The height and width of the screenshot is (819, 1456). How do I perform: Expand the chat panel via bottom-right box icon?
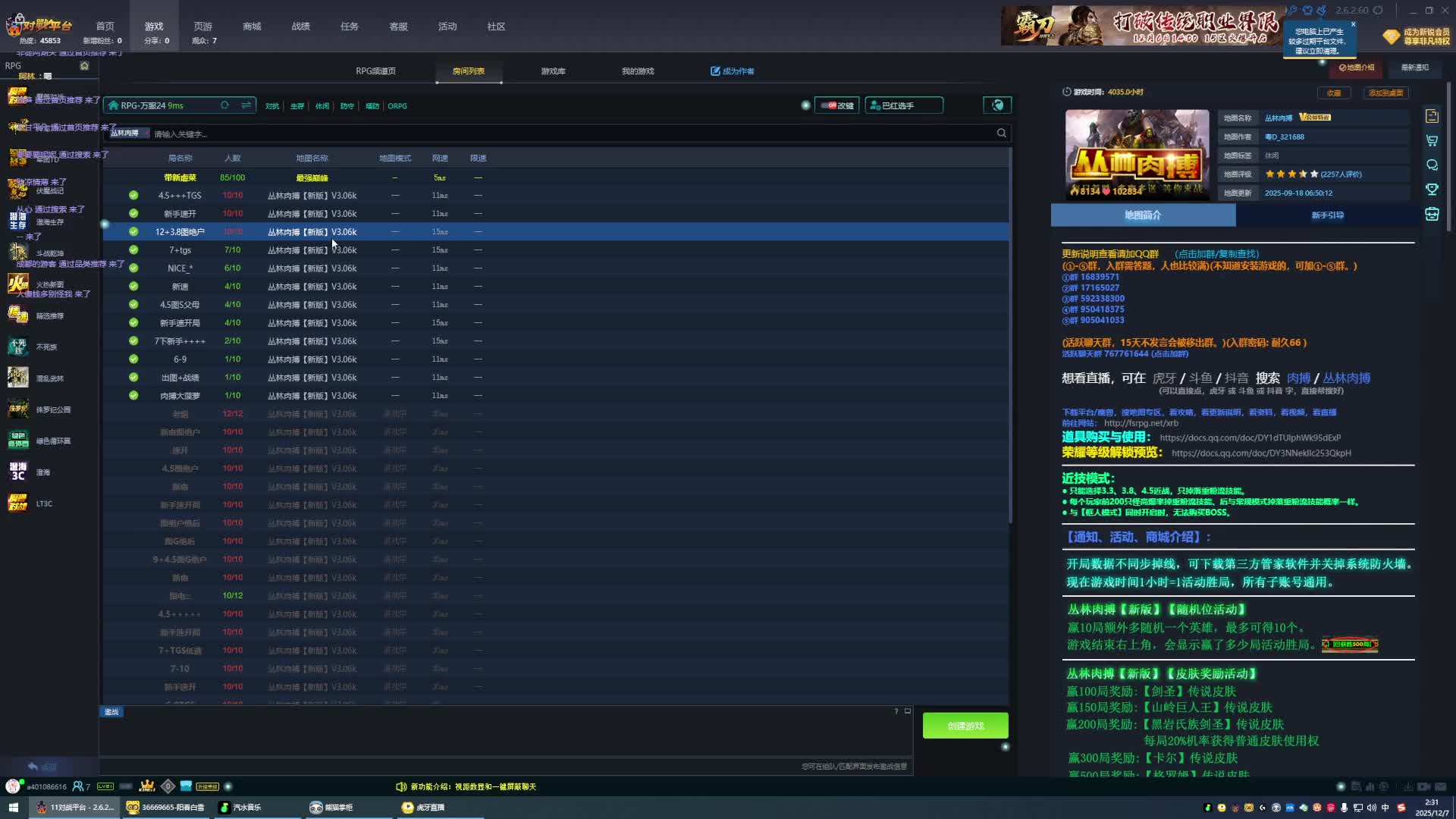coord(908,711)
